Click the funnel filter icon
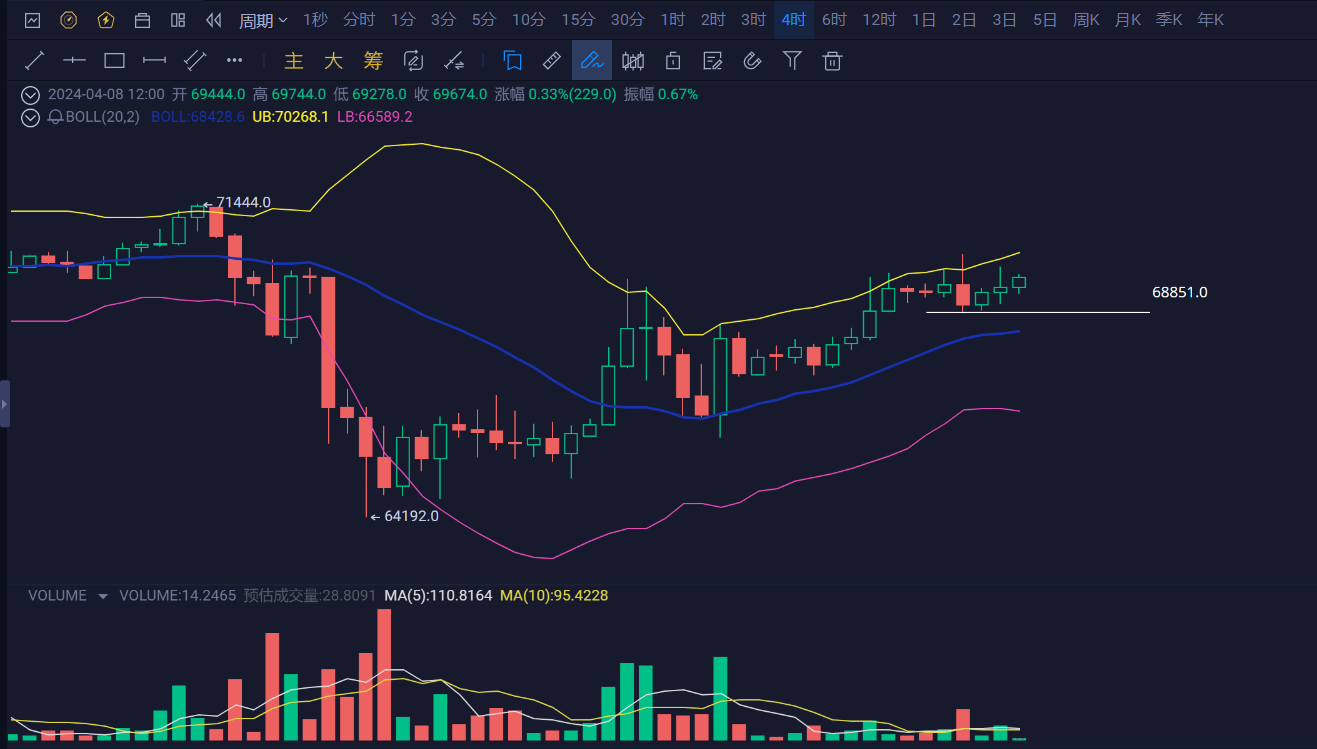1317x749 pixels. pyautogui.click(x=792, y=61)
